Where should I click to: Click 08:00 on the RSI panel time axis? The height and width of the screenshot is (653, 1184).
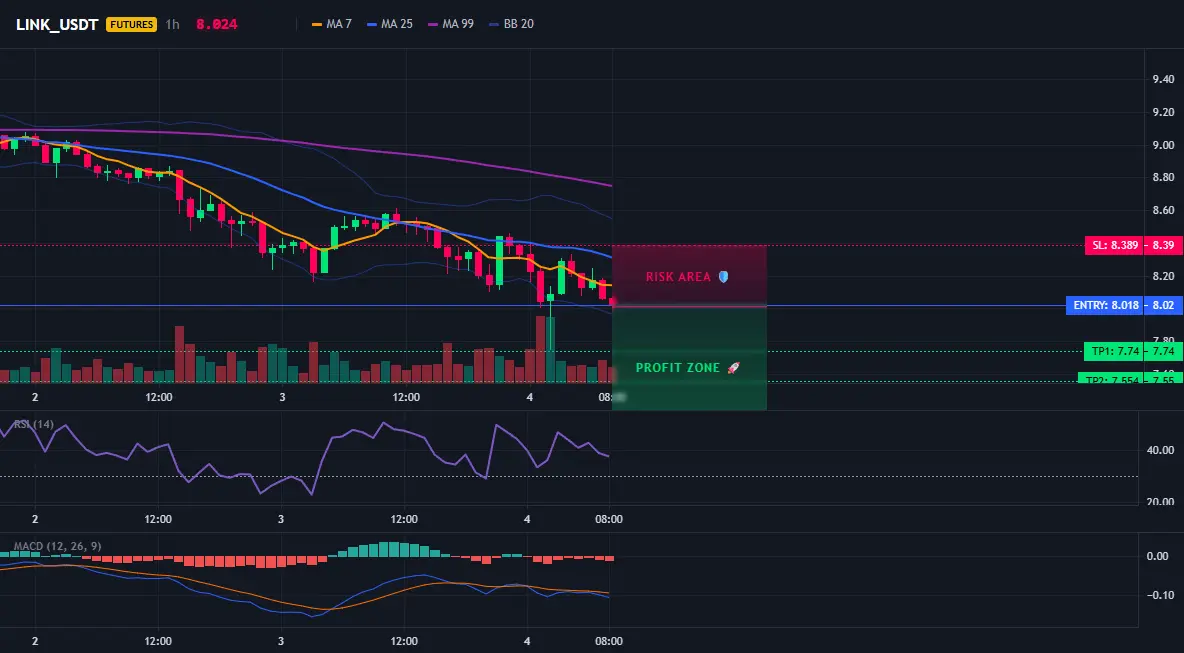pyautogui.click(x=609, y=519)
